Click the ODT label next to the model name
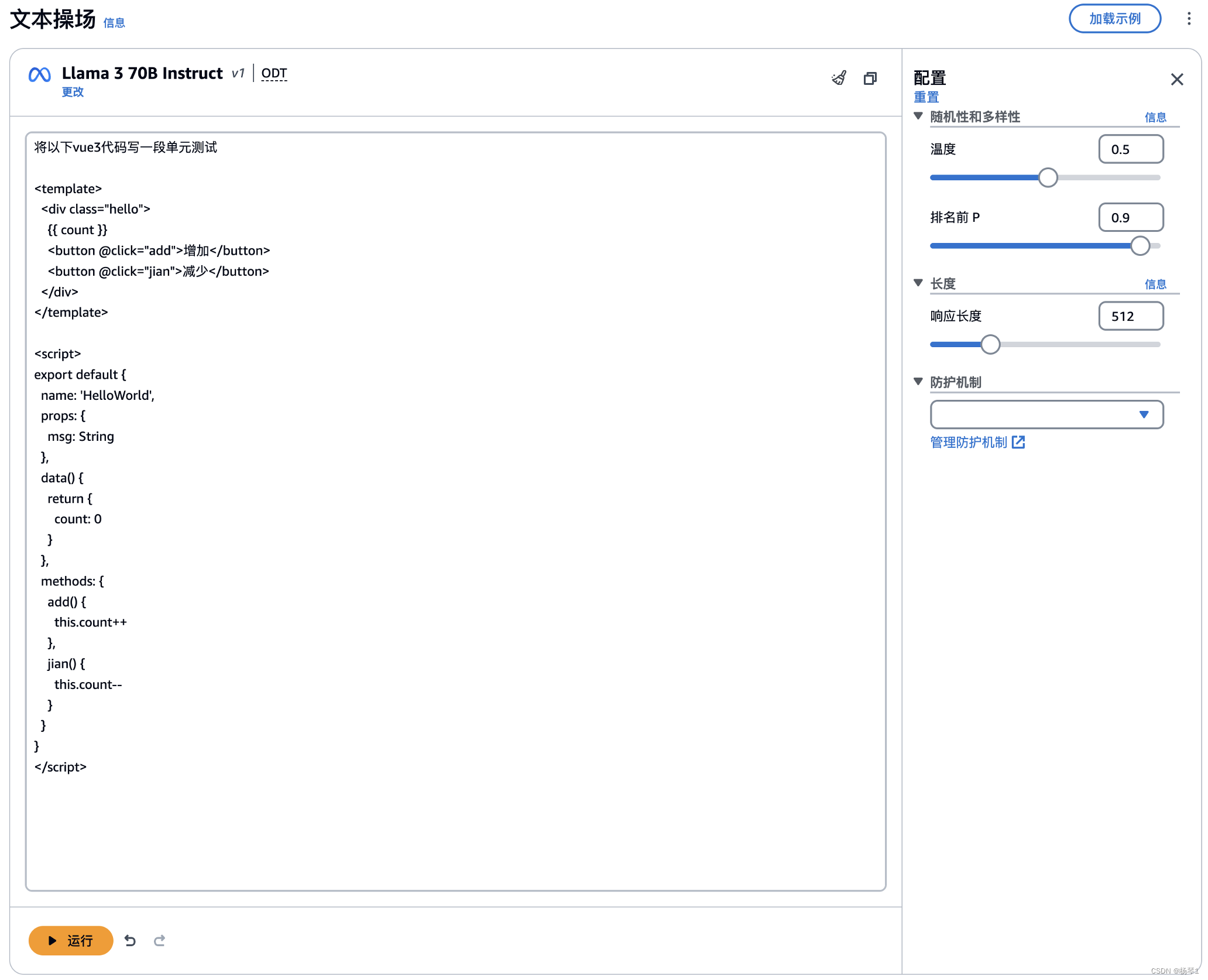This screenshot has height=980, width=1208. [x=274, y=74]
